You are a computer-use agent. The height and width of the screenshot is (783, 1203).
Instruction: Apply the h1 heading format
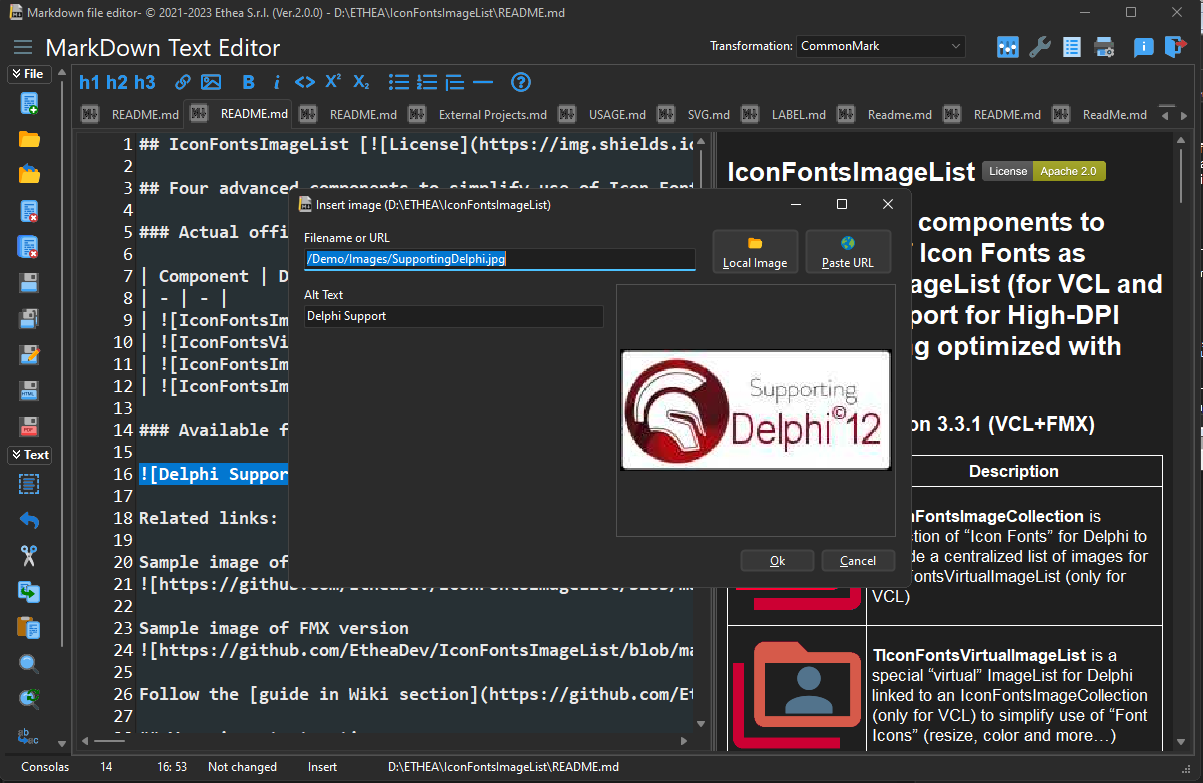tap(90, 82)
